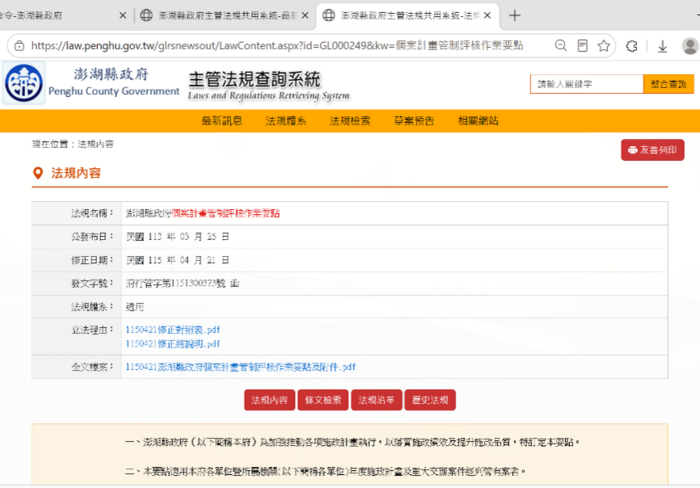Click the zoom out magnifier icon
The image size is (700, 488).
561,46
